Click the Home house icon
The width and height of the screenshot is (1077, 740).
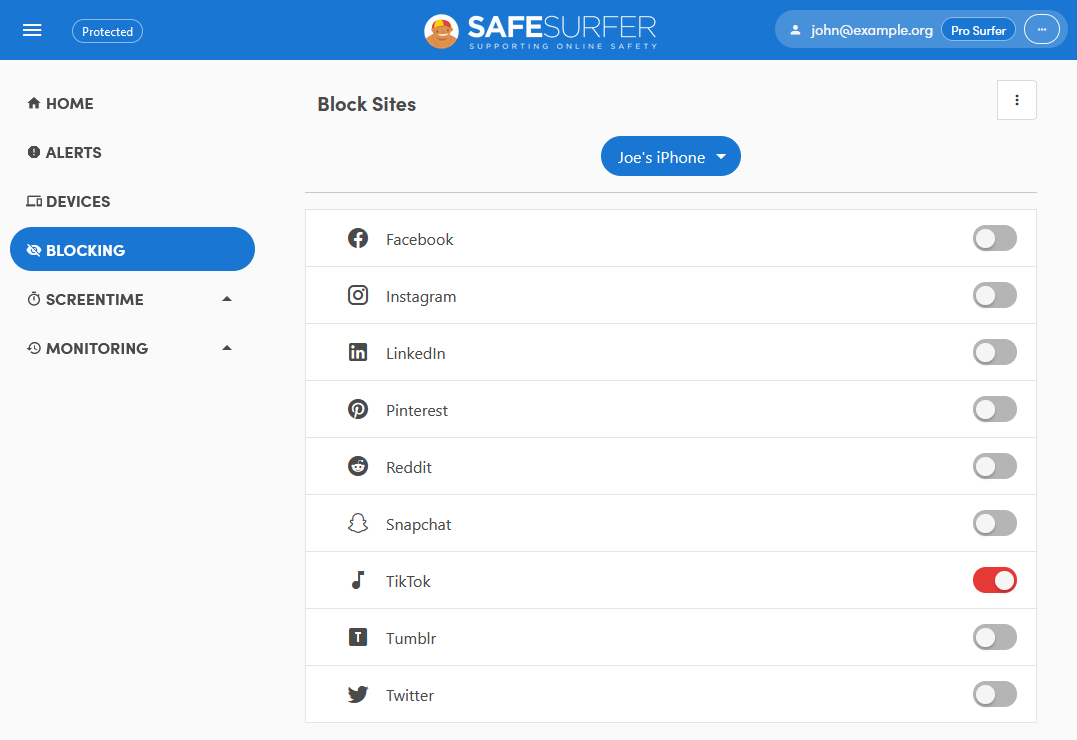(x=34, y=103)
